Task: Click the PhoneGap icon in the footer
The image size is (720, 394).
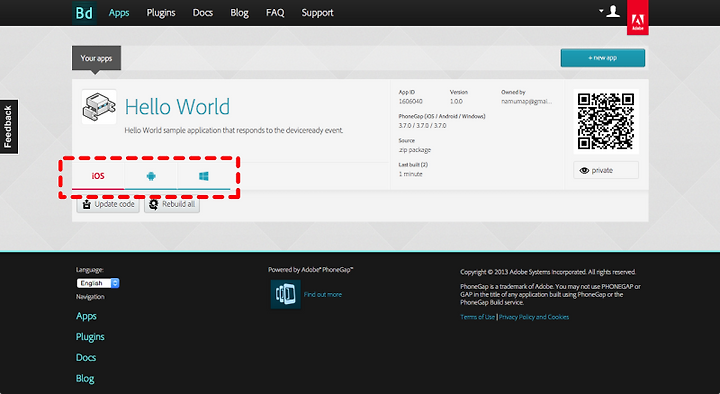Action: [x=286, y=294]
